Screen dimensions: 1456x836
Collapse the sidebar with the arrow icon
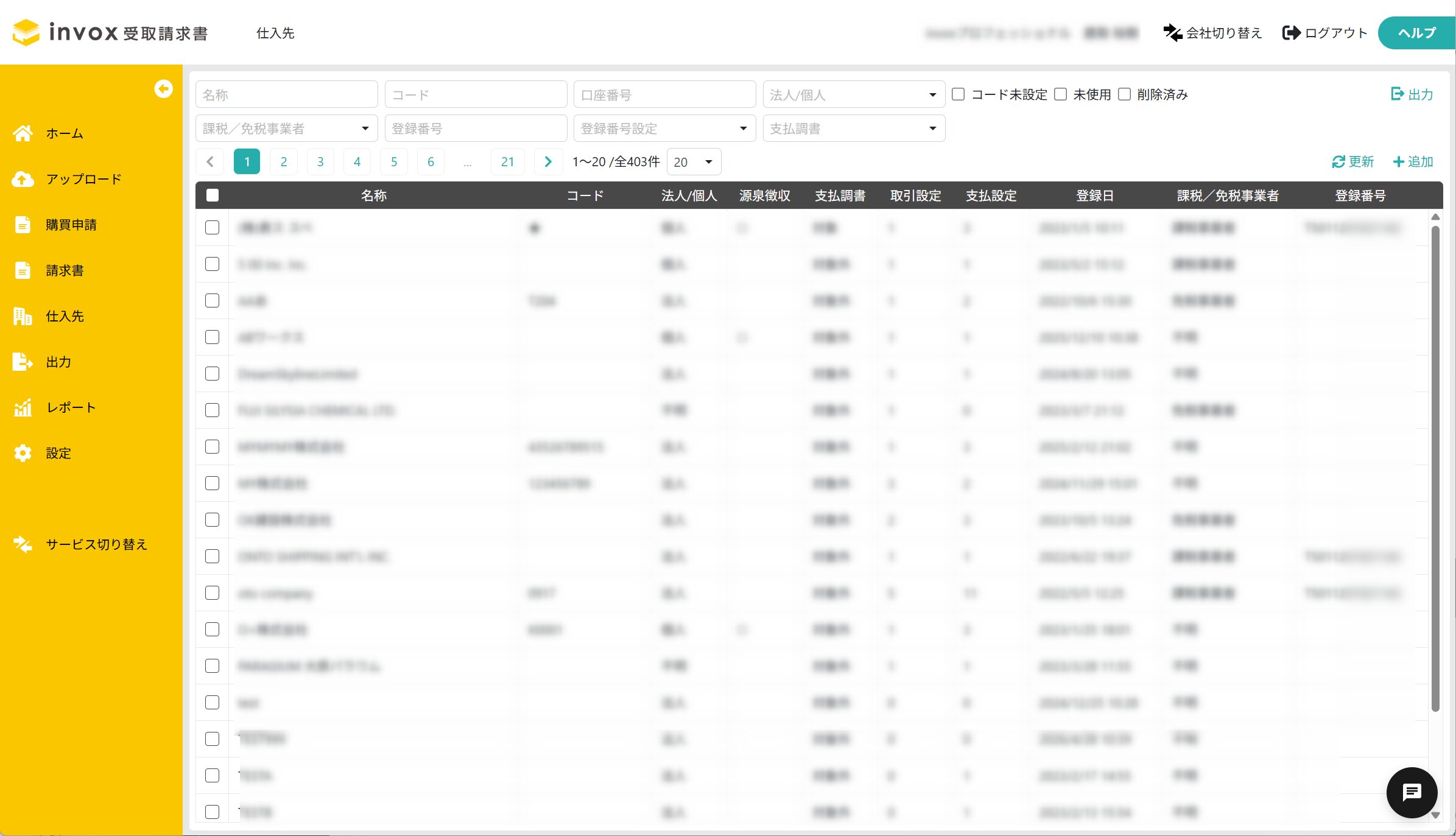point(163,89)
